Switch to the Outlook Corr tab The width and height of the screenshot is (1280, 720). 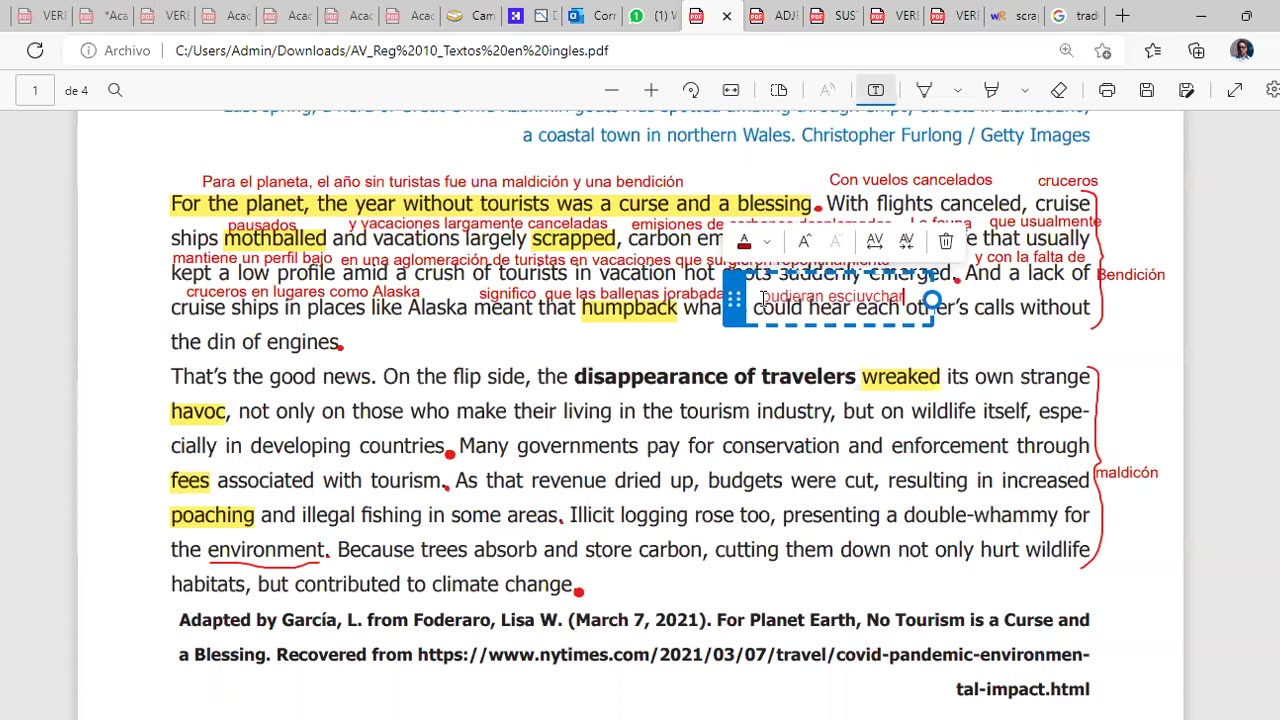pyautogui.click(x=593, y=16)
